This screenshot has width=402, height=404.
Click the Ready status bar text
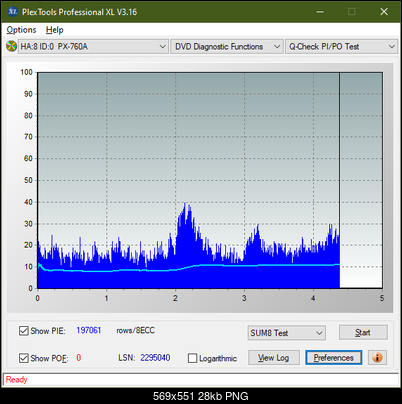[x=16, y=380]
